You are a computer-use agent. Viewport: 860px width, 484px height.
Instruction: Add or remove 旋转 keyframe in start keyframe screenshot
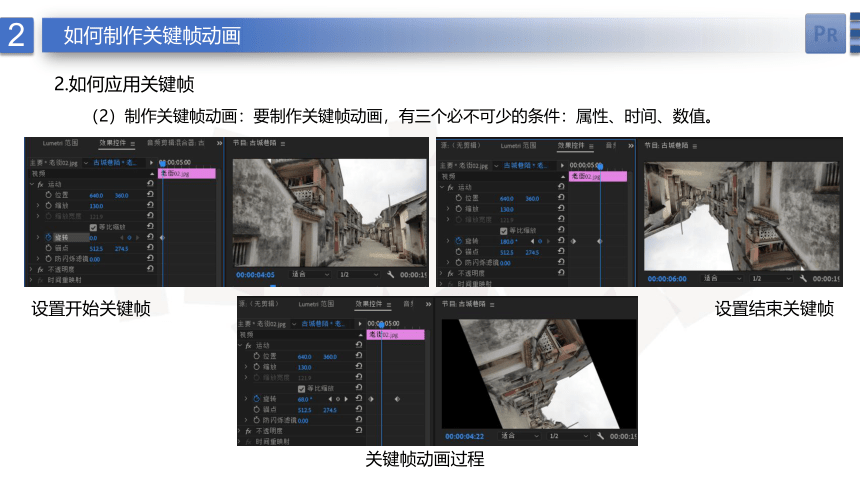click(x=129, y=238)
